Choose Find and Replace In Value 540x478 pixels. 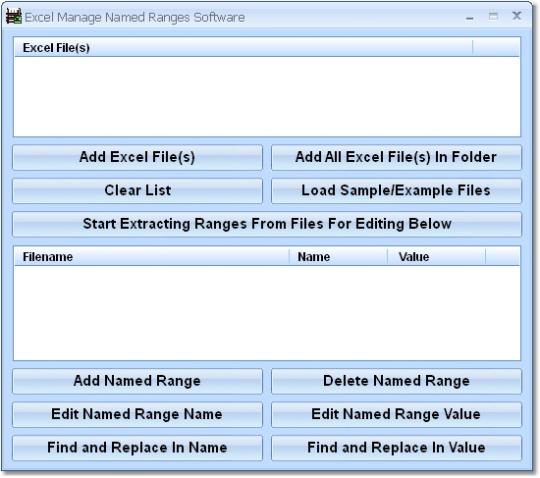click(396, 448)
